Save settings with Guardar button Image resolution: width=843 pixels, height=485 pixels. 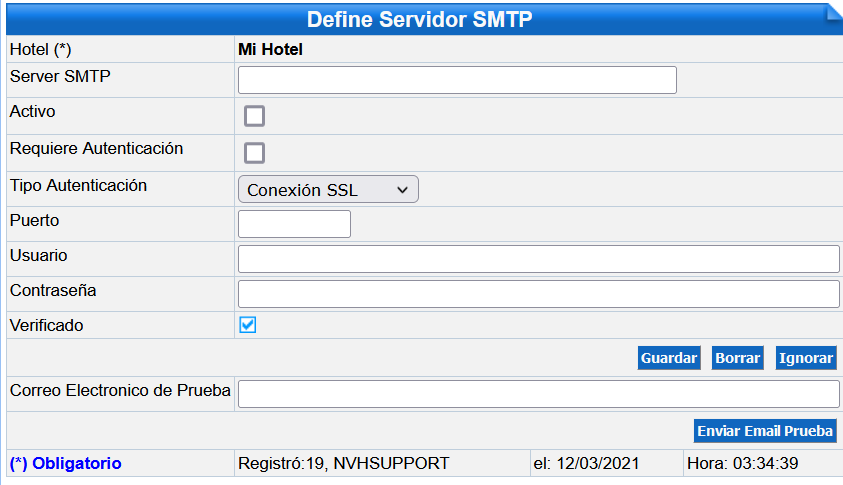point(669,358)
